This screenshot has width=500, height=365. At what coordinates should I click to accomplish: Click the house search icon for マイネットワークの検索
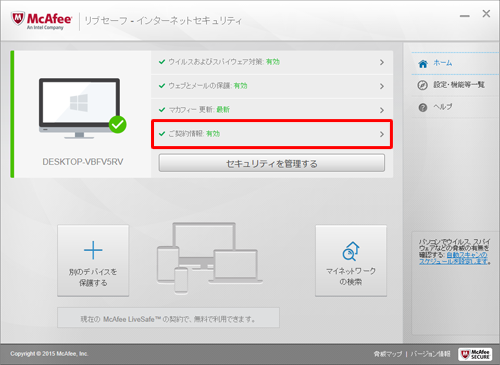tap(351, 251)
